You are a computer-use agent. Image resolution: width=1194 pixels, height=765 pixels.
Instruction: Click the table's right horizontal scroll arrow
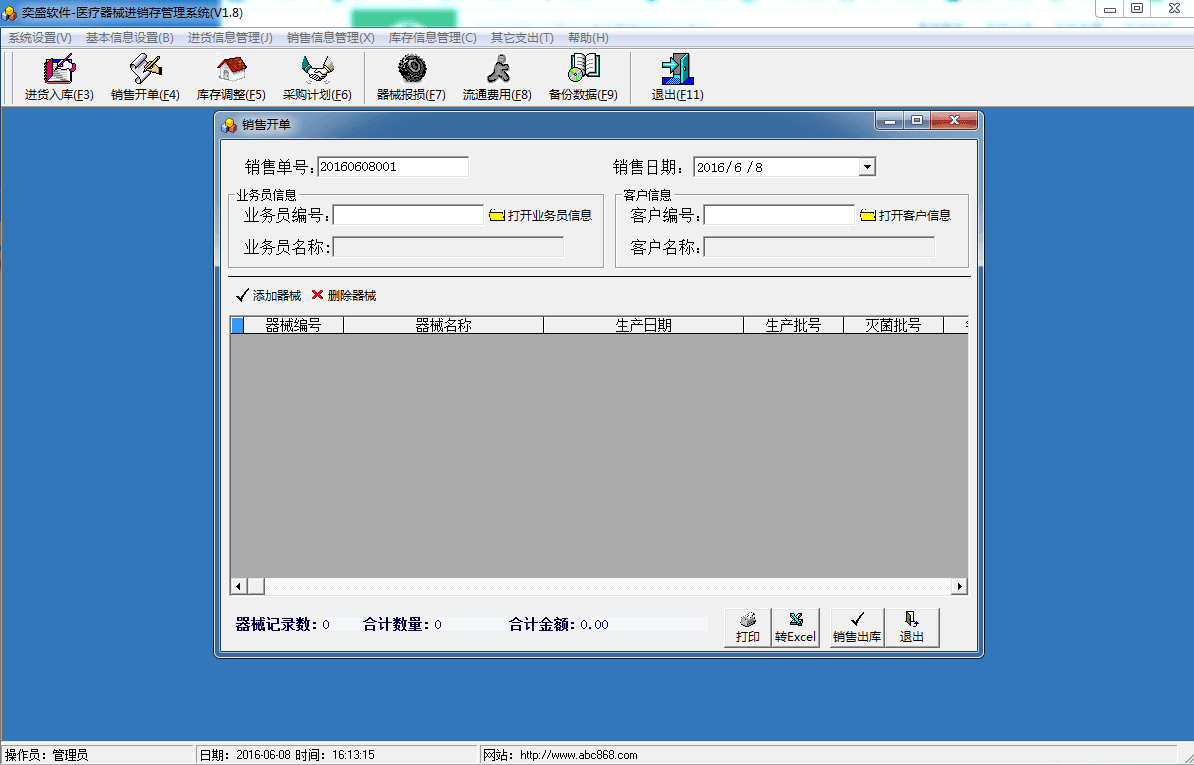point(959,586)
